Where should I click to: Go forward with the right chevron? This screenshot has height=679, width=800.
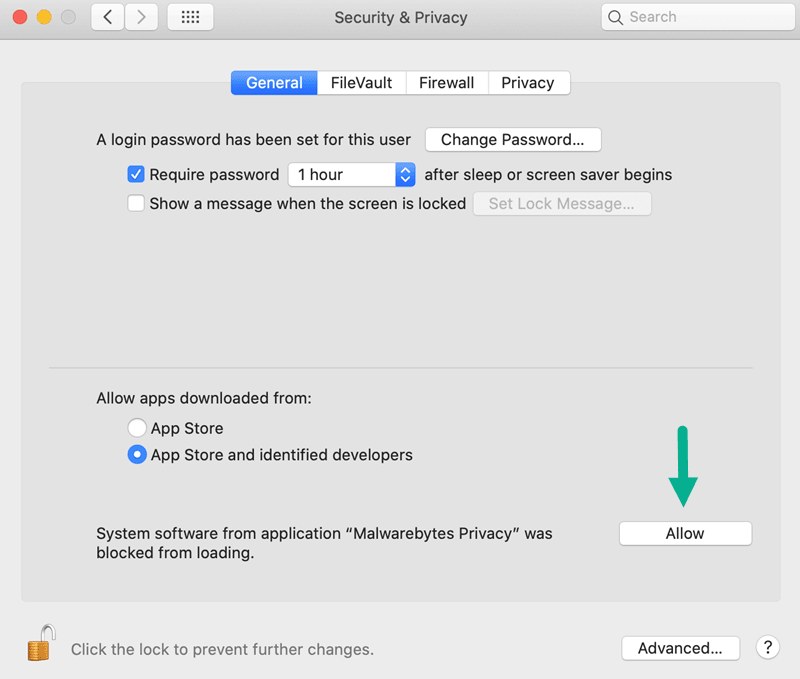point(141,17)
